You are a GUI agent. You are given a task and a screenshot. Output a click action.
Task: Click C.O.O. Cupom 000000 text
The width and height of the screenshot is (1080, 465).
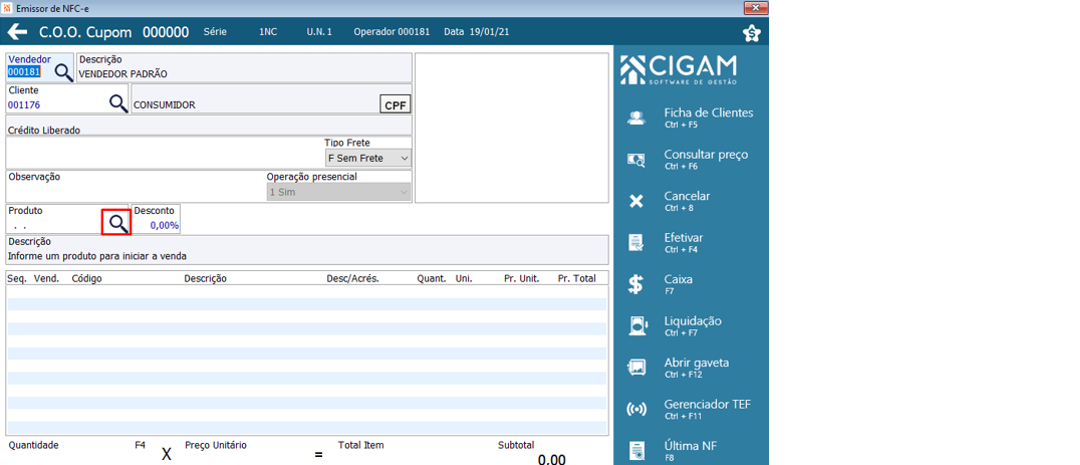click(x=114, y=32)
